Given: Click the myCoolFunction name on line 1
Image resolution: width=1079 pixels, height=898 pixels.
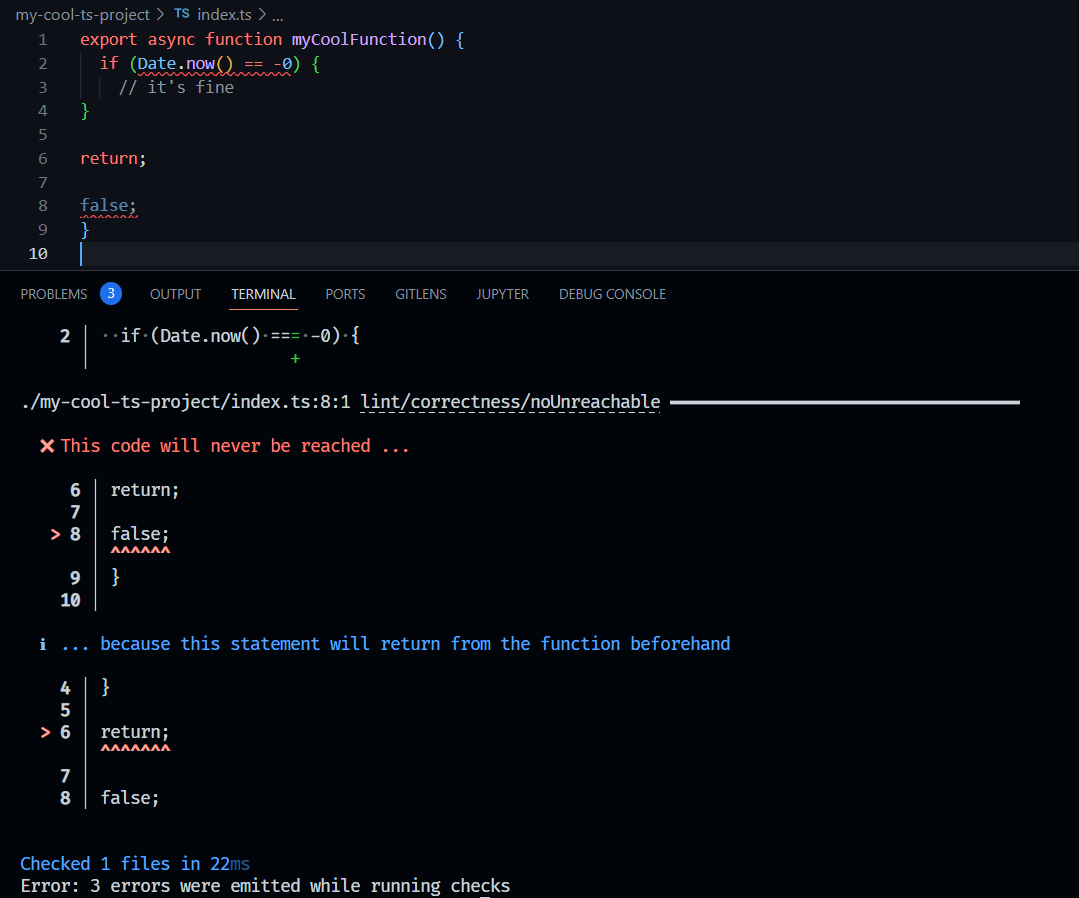Looking at the screenshot, I should coord(359,40).
